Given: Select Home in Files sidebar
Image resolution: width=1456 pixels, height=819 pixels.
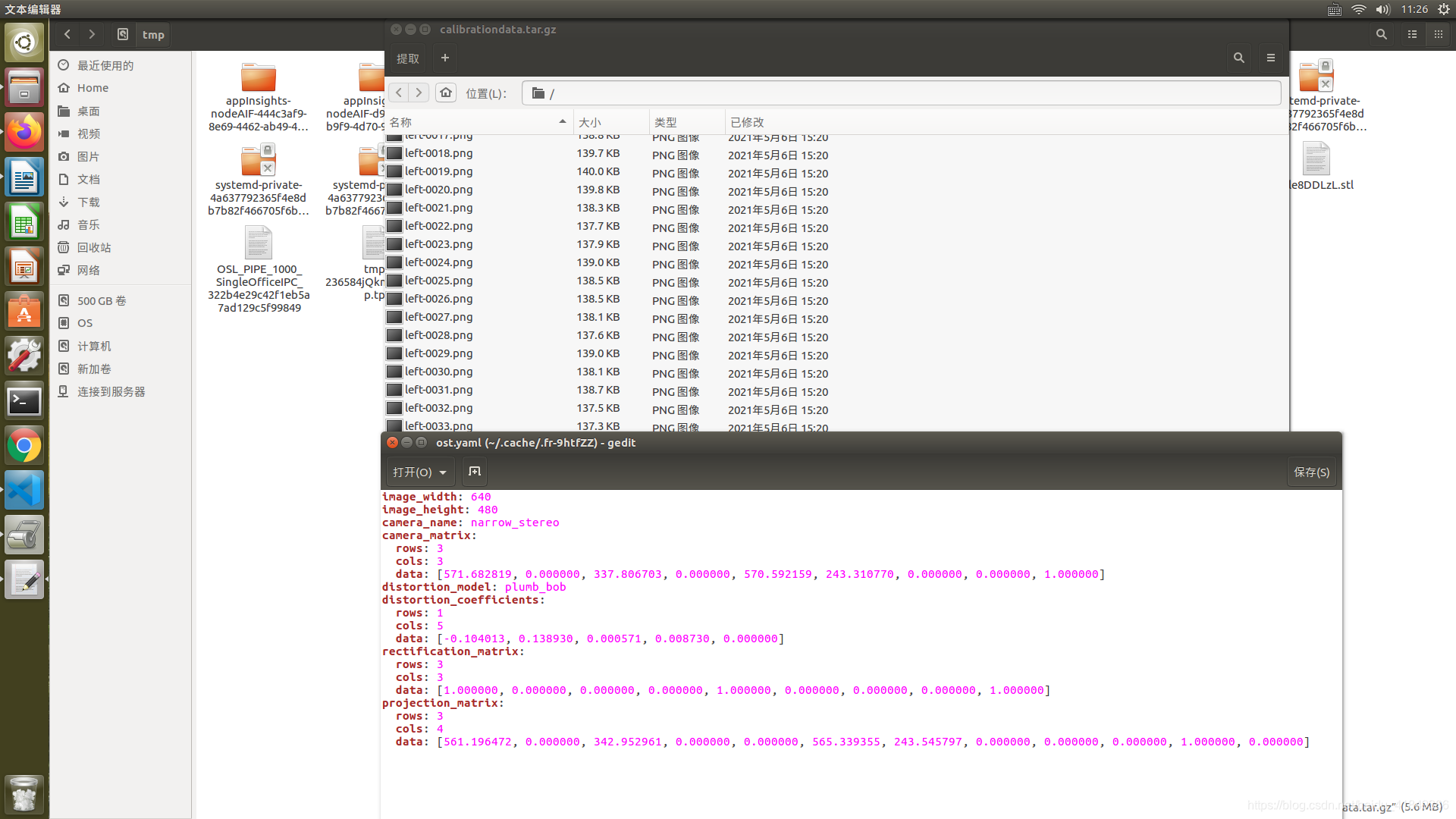Looking at the screenshot, I should [93, 88].
